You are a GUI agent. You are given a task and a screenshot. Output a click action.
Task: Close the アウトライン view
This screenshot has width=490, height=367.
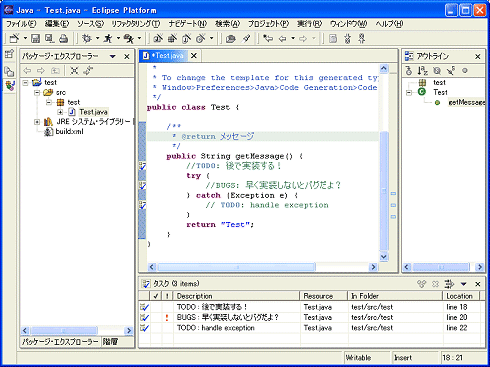478,57
